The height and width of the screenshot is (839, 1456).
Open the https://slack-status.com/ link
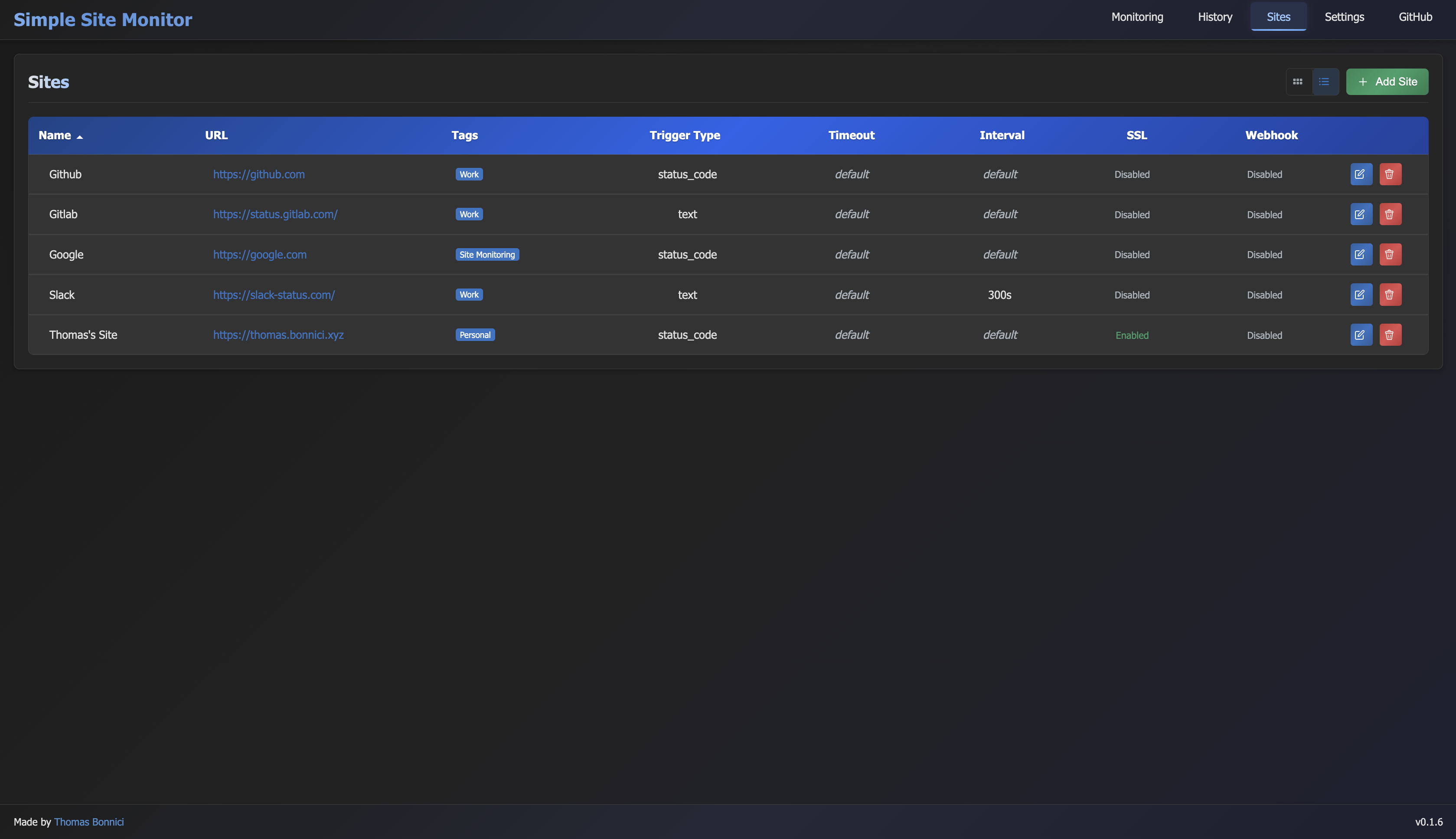(274, 295)
